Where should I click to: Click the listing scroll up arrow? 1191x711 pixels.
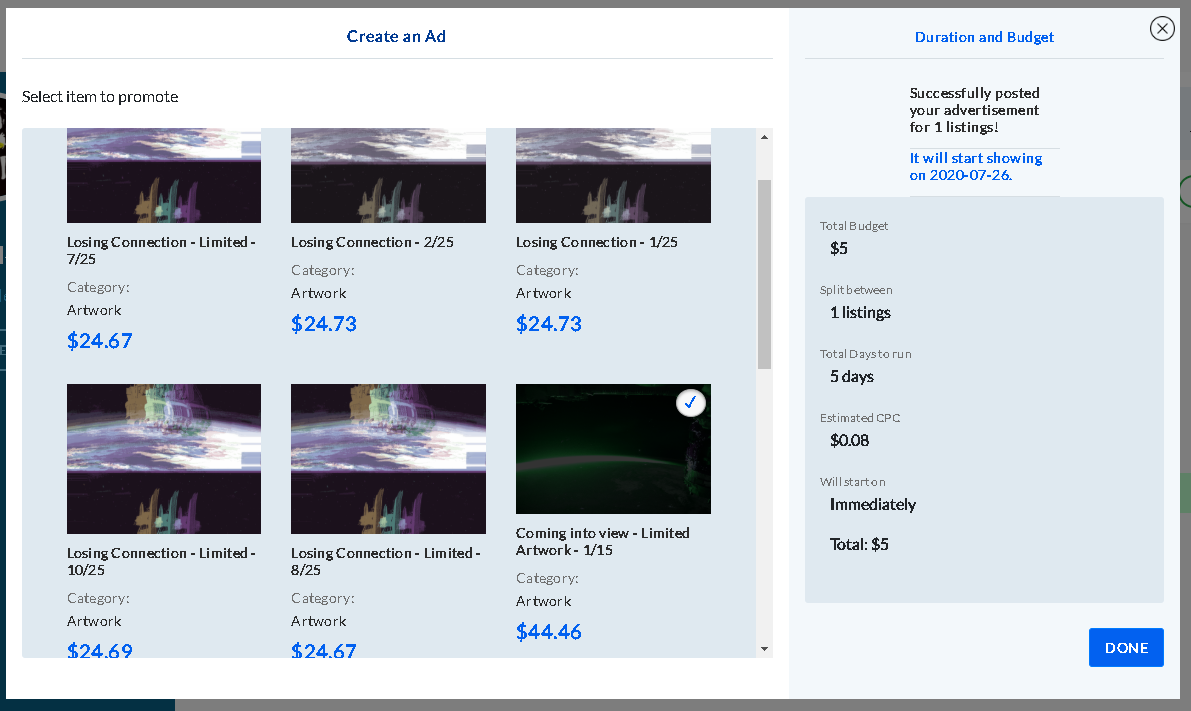click(x=764, y=137)
